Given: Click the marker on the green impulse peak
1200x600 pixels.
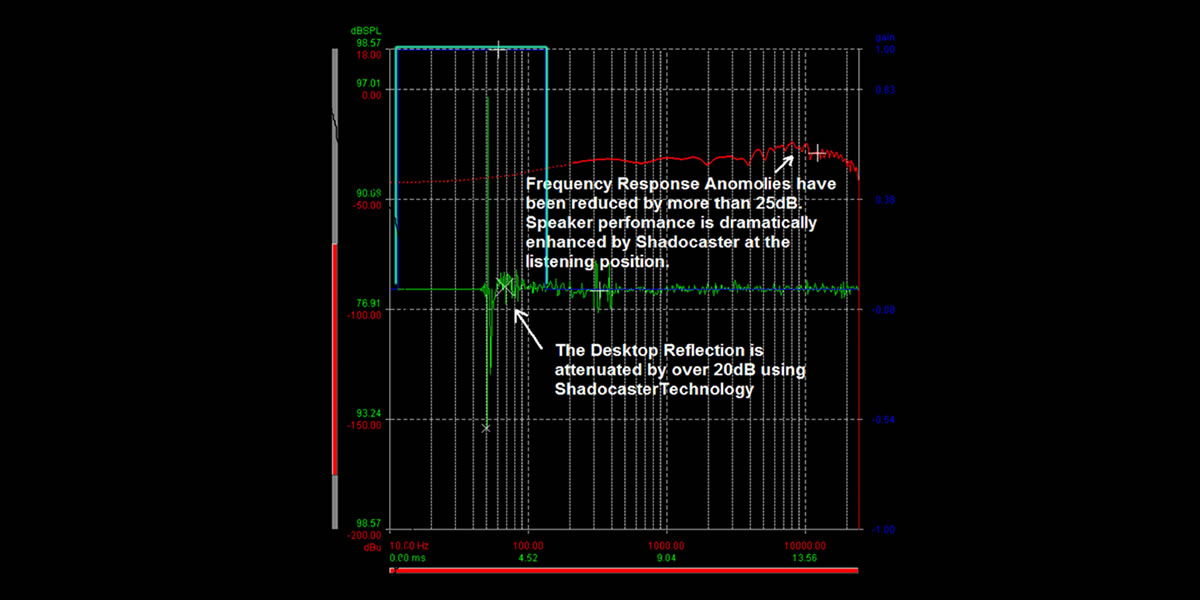Looking at the screenshot, I should coord(506,285).
